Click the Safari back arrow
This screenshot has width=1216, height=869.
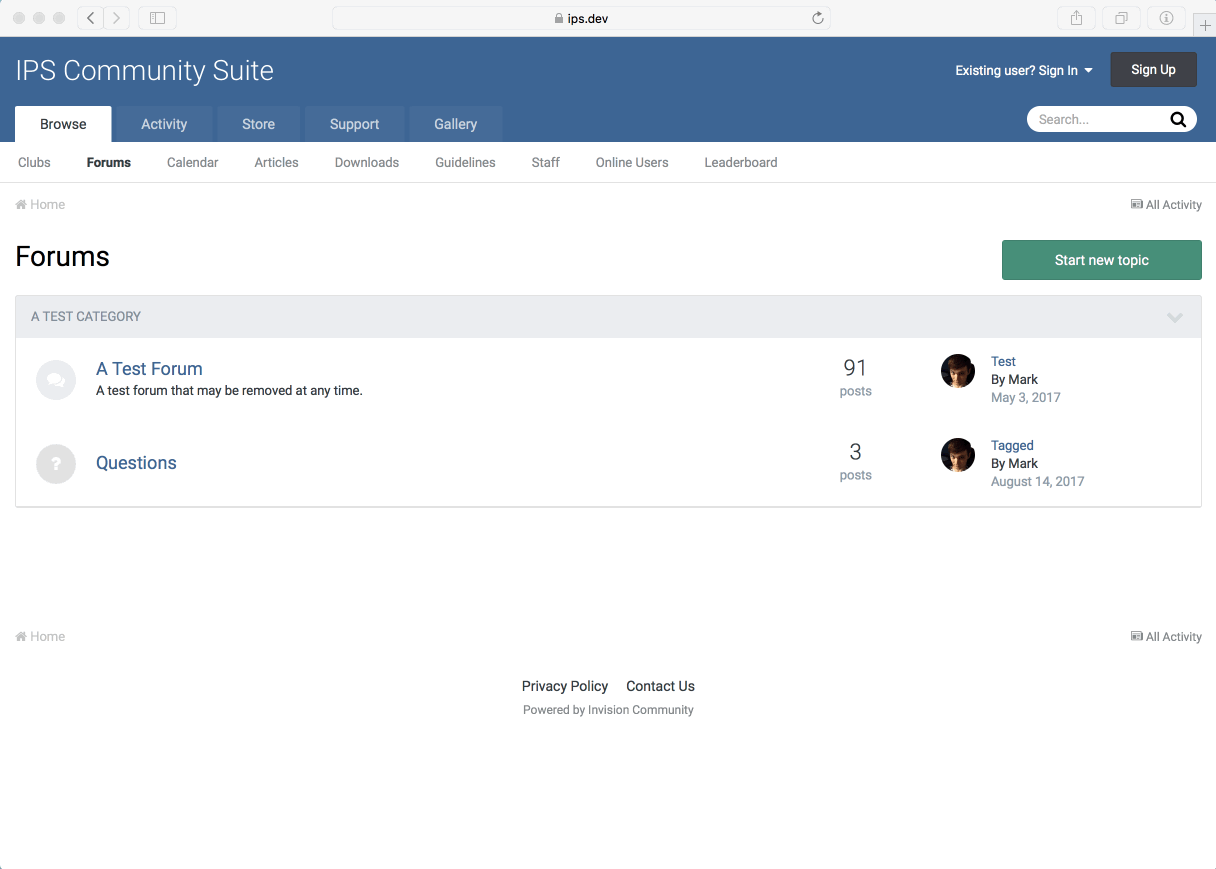click(x=90, y=18)
